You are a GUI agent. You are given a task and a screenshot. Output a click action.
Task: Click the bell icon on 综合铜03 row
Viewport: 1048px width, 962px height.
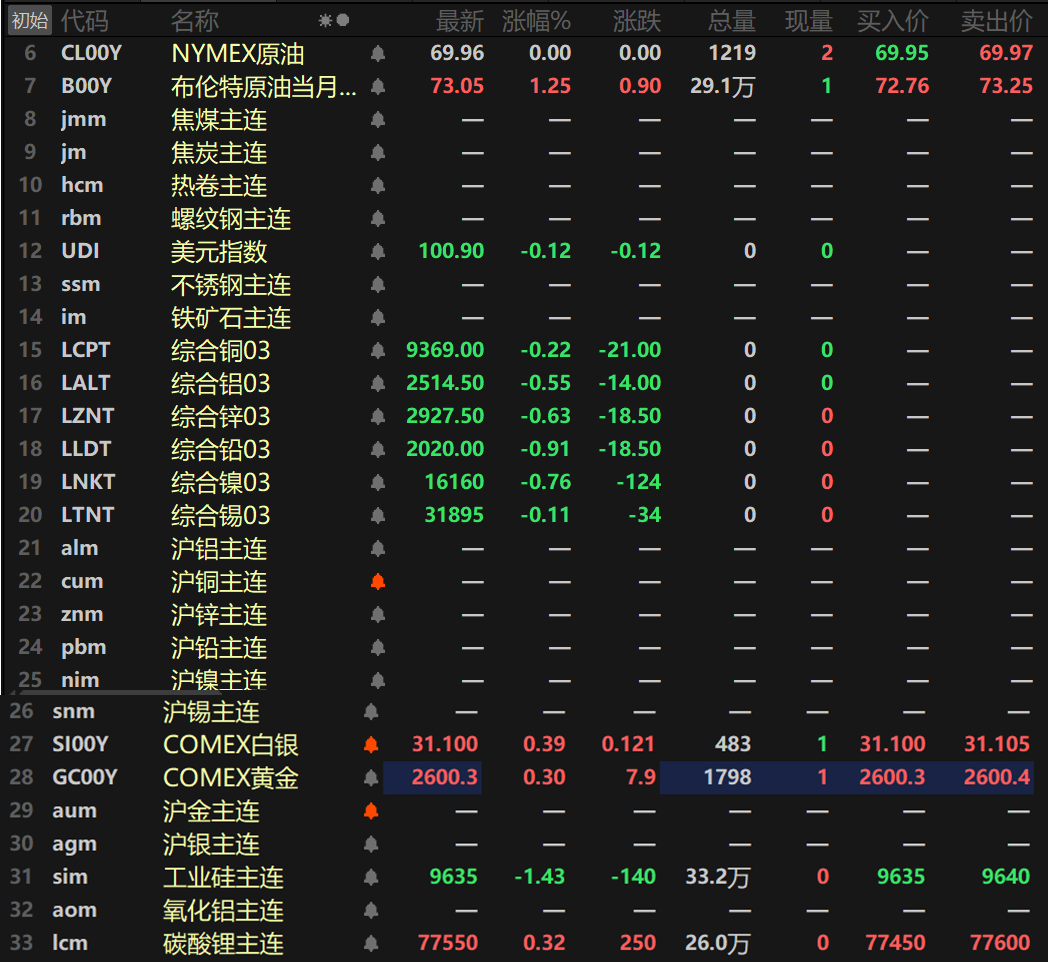click(378, 351)
